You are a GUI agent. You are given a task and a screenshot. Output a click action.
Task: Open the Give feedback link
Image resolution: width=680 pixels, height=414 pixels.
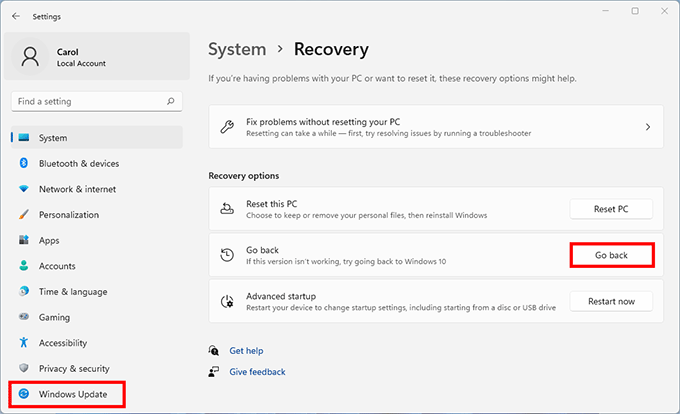257,372
